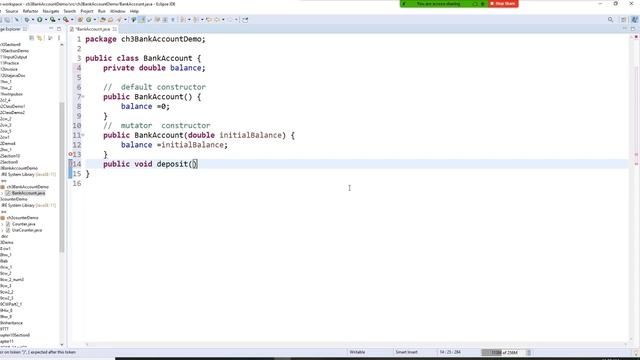Image resolution: width=640 pixels, height=360 pixels.
Task: Open the Refactor menu
Action: pyautogui.click(x=30, y=11)
